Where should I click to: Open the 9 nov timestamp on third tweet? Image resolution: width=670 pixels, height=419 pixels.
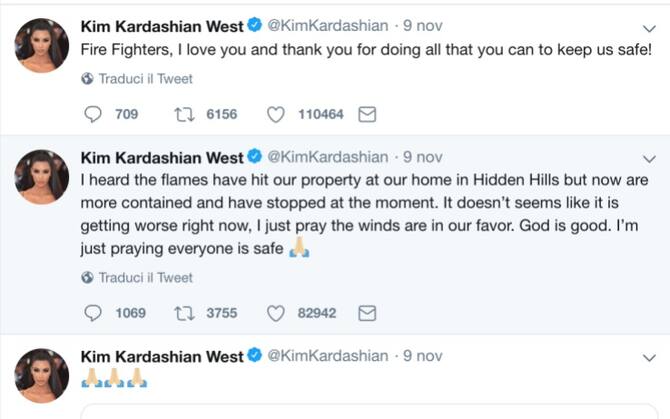(422, 355)
